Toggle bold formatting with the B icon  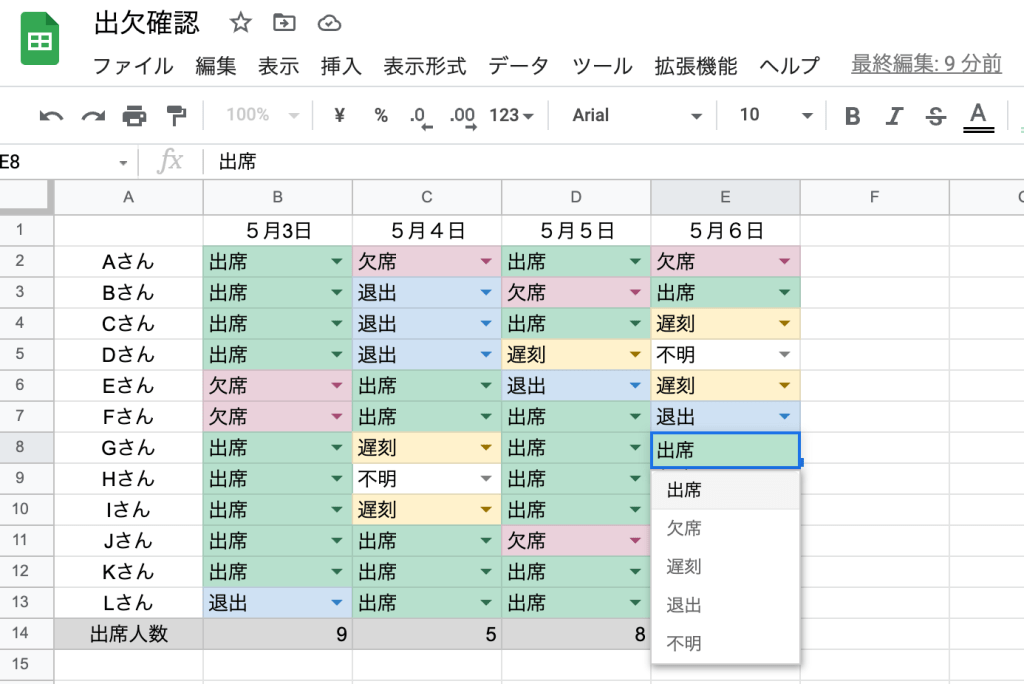(x=851, y=115)
